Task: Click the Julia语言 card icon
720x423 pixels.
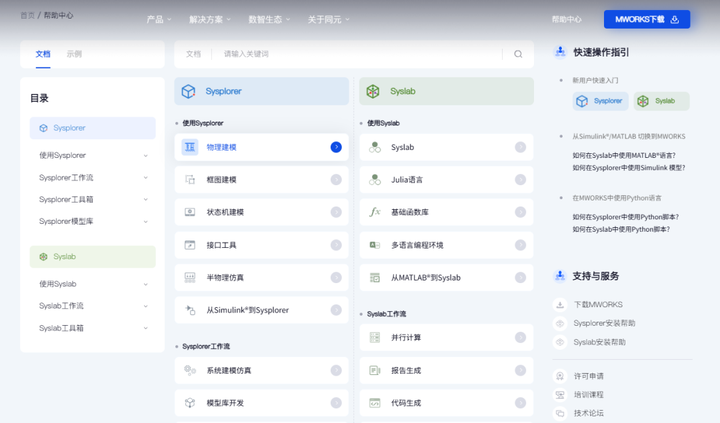Action: pos(375,180)
